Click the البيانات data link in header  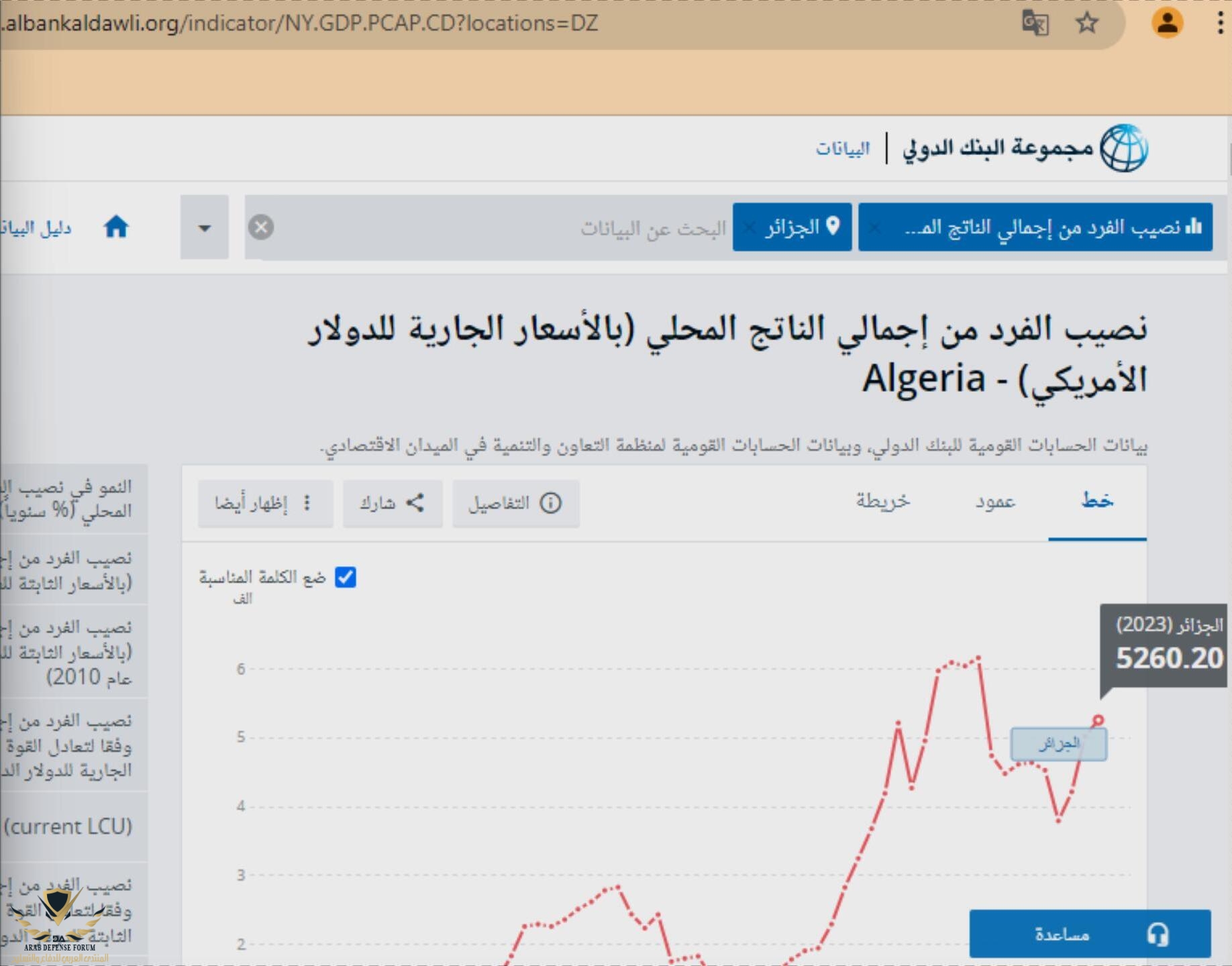click(x=842, y=148)
